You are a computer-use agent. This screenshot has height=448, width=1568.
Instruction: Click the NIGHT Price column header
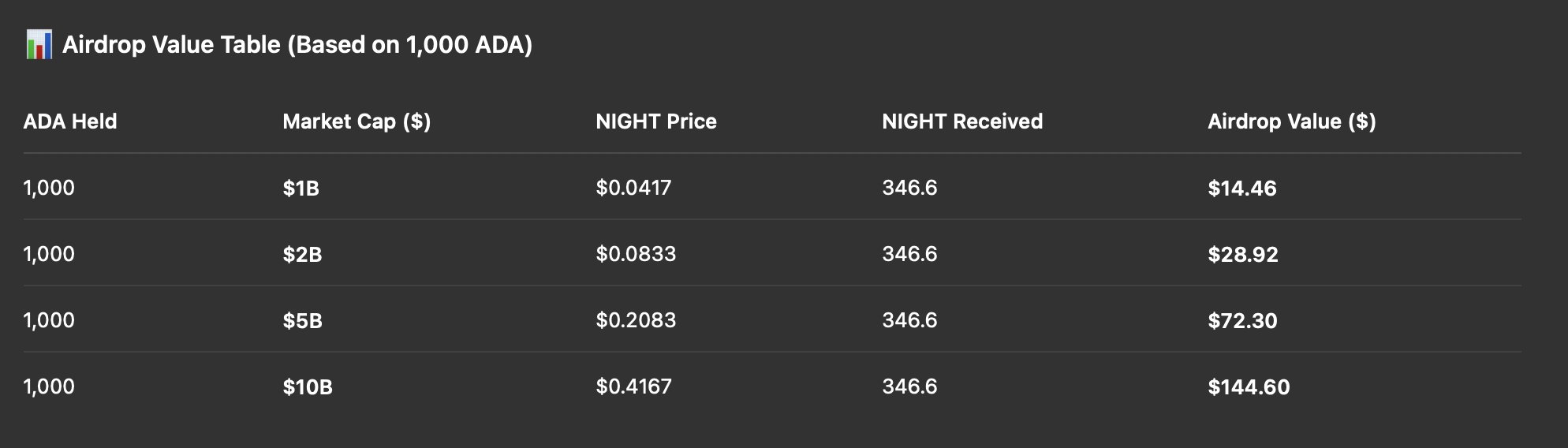tap(656, 121)
